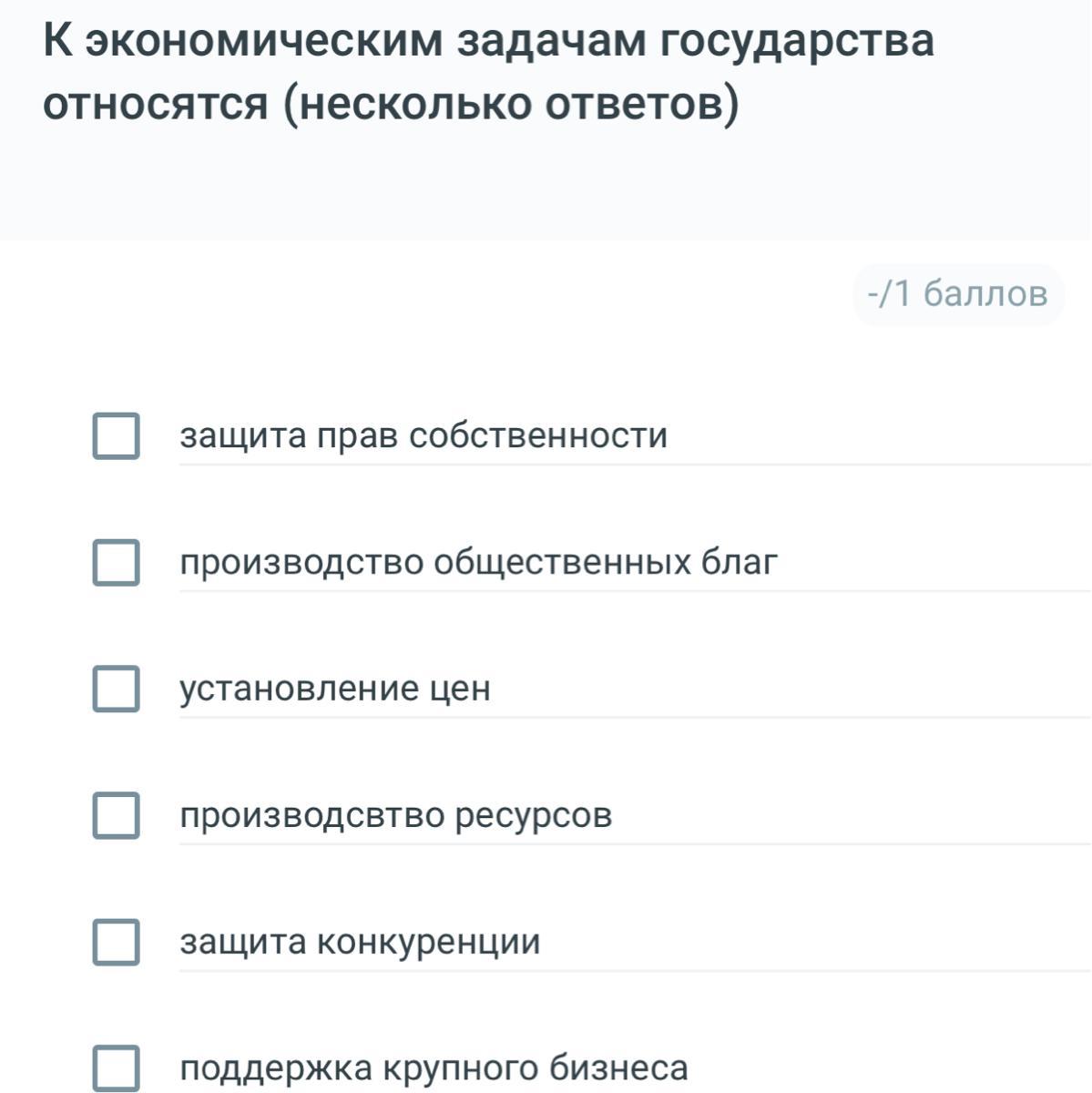The width and height of the screenshot is (1092, 1093).
Task: Click the divider line under 'защита конкуренции'
Action: tap(634, 971)
